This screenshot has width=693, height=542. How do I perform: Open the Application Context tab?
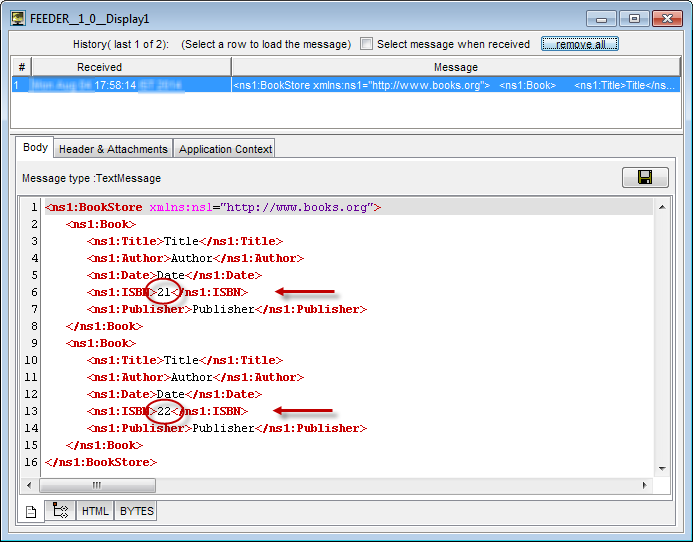[225, 149]
